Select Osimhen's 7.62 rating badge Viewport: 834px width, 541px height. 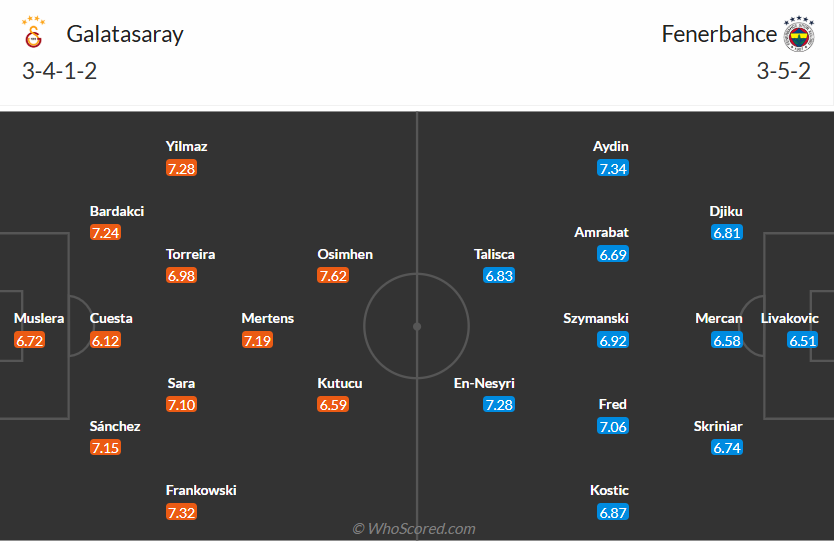click(334, 276)
